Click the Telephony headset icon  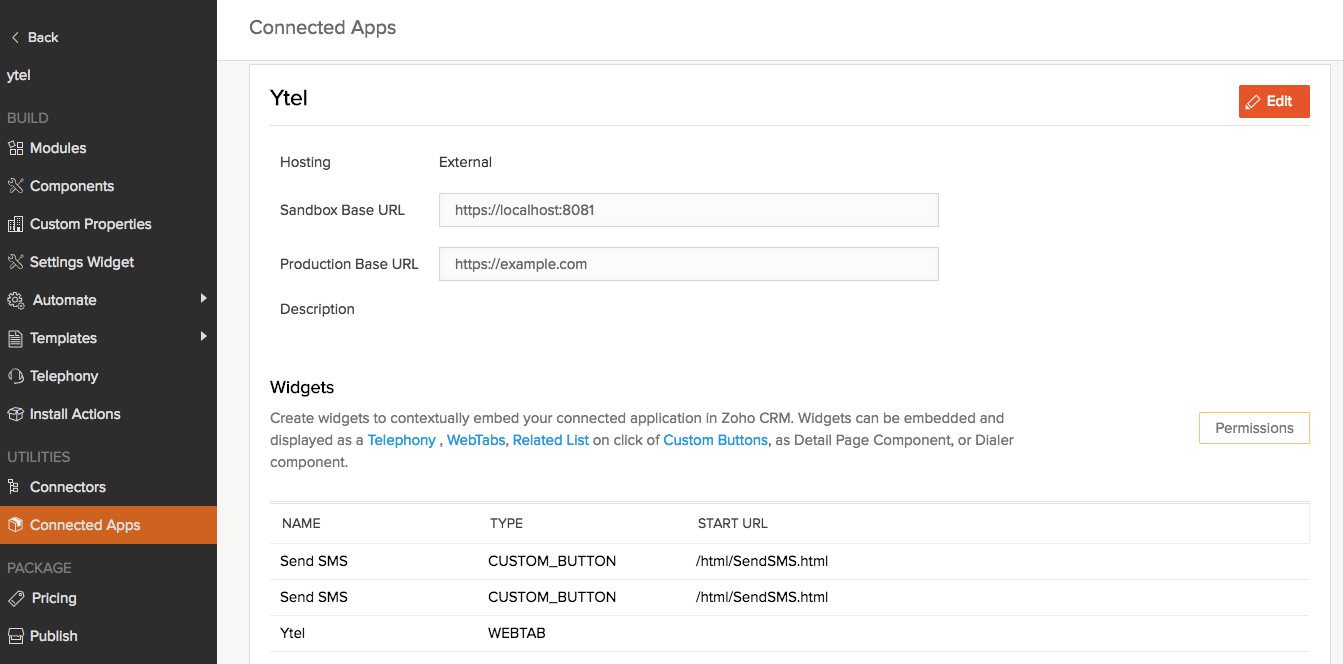tap(15, 376)
